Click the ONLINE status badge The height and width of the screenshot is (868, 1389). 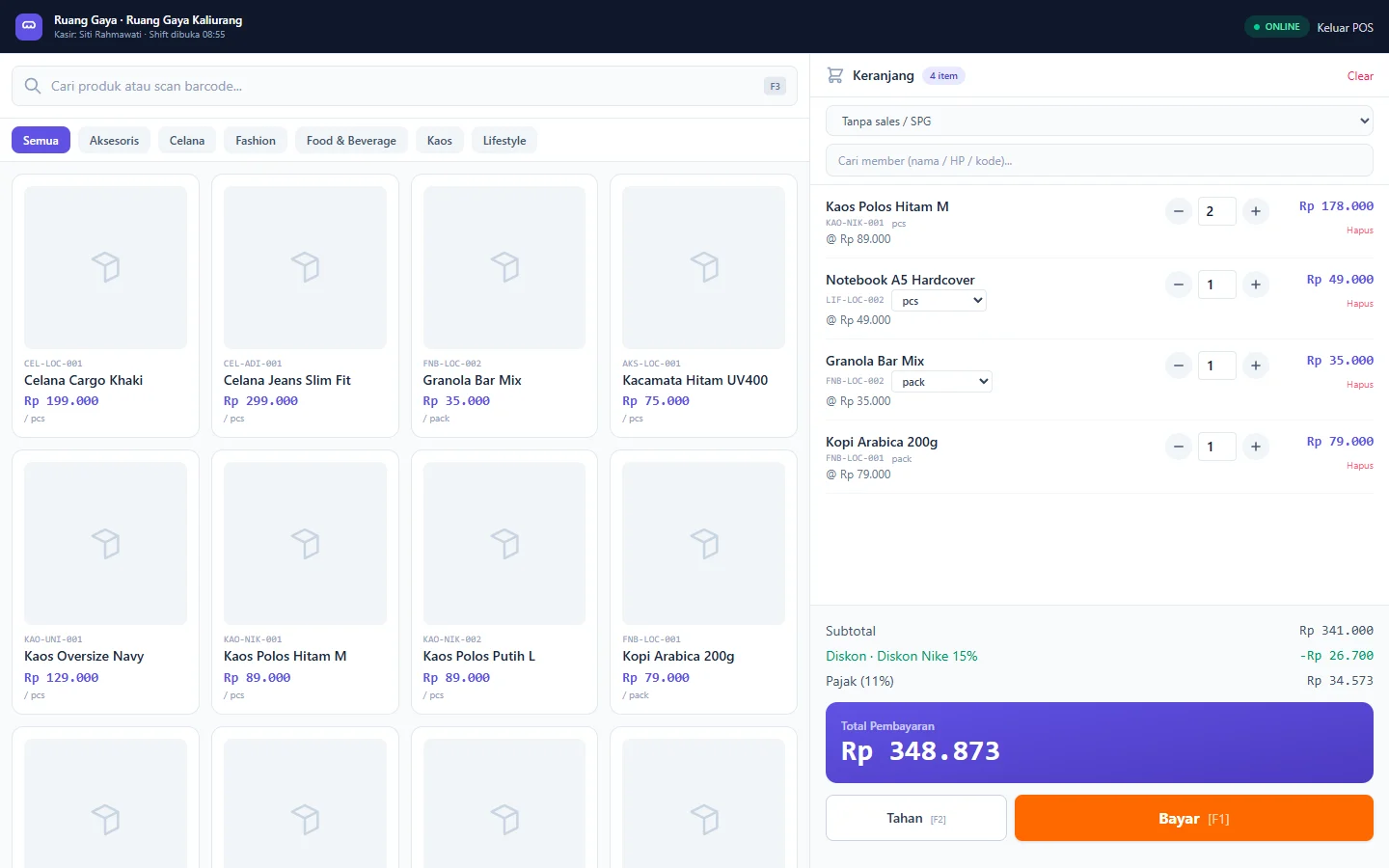[x=1276, y=27]
